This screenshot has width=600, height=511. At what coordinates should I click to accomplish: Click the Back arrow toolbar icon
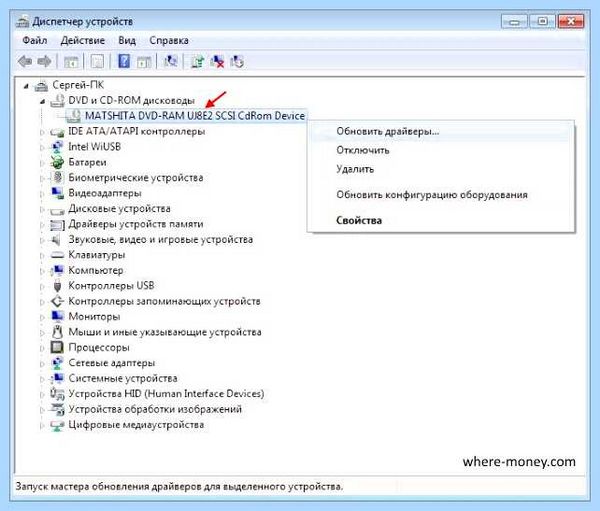pyautogui.click(x=25, y=61)
